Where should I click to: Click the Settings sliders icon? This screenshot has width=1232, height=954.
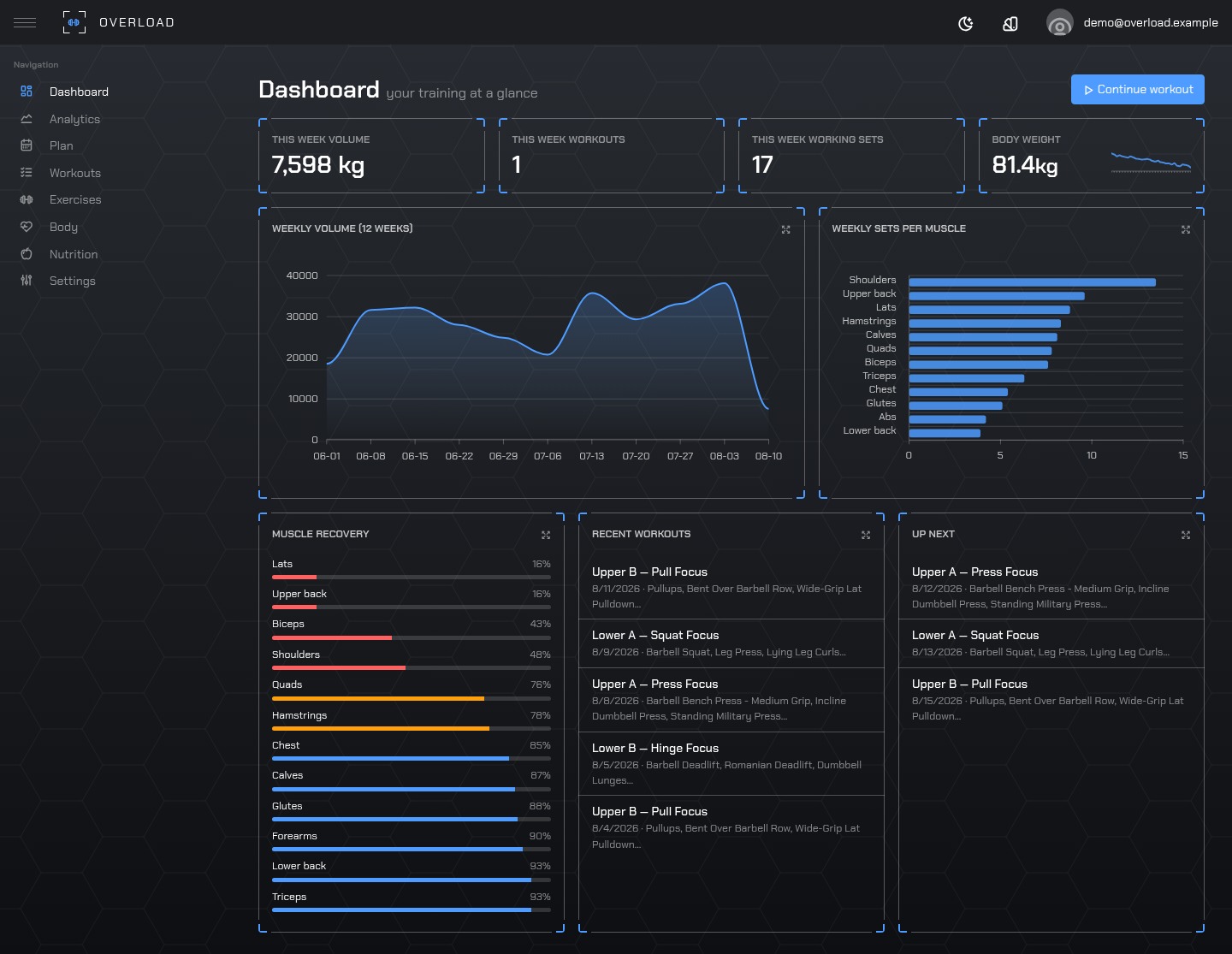tap(27, 281)
